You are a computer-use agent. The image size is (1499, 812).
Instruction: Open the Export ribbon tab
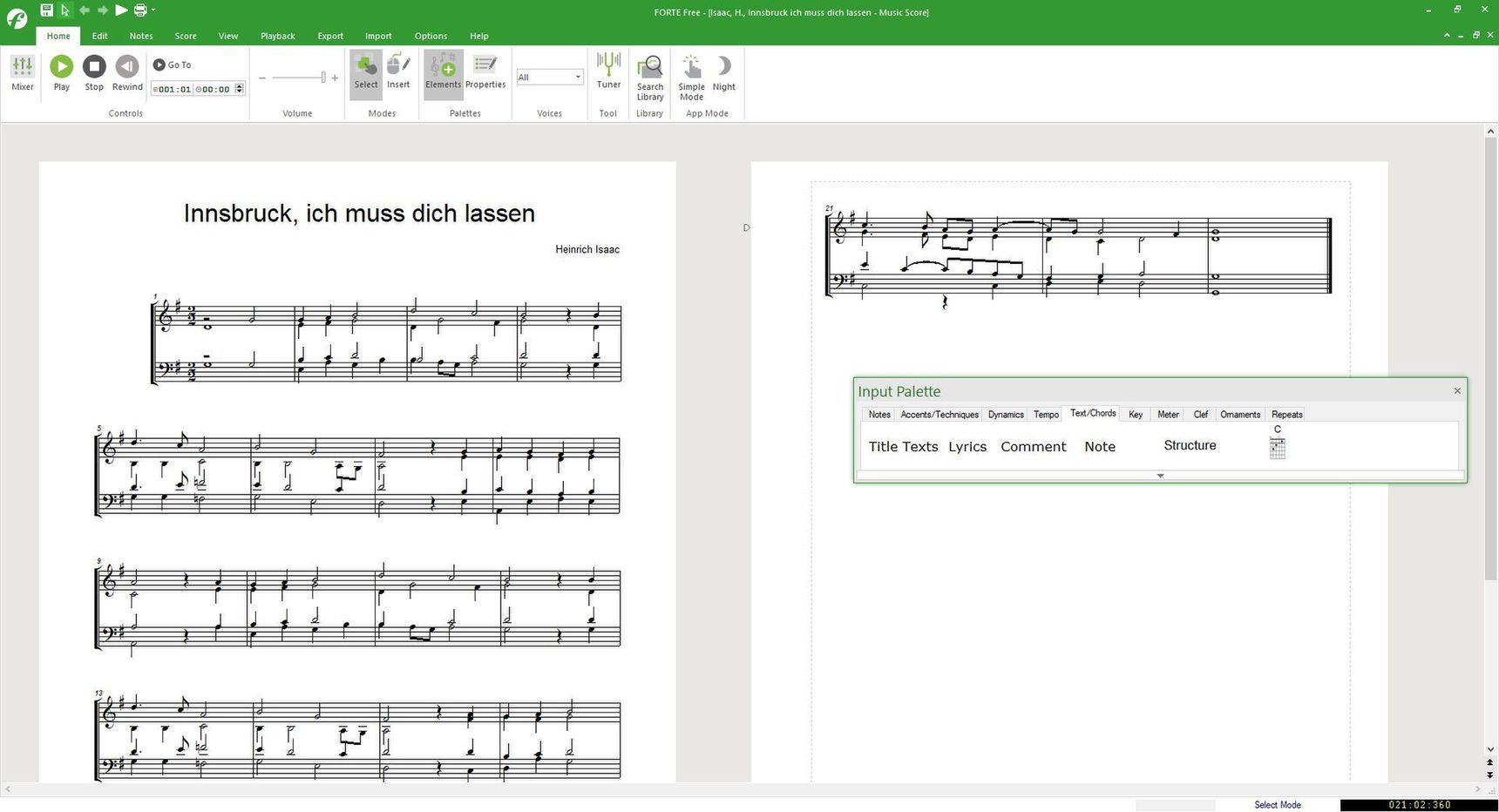tap(330, 36)
